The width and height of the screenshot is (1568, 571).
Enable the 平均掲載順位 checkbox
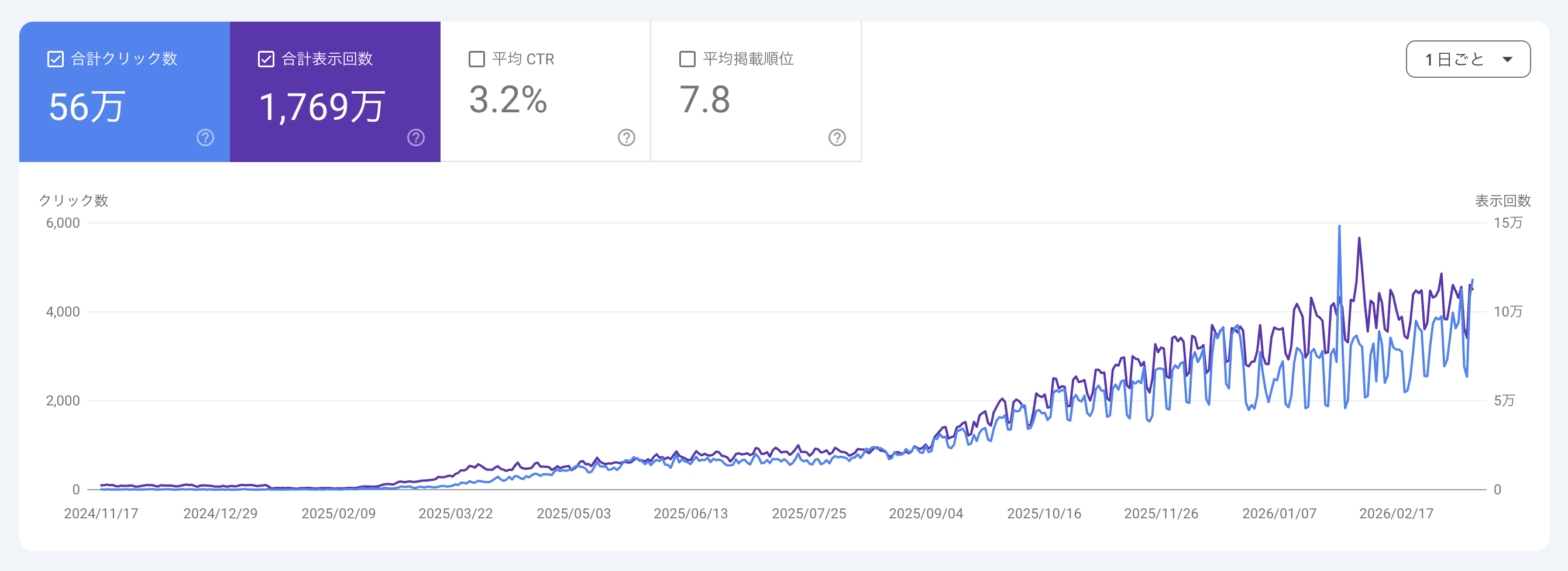pyautogui.click(x=687, y=59)
